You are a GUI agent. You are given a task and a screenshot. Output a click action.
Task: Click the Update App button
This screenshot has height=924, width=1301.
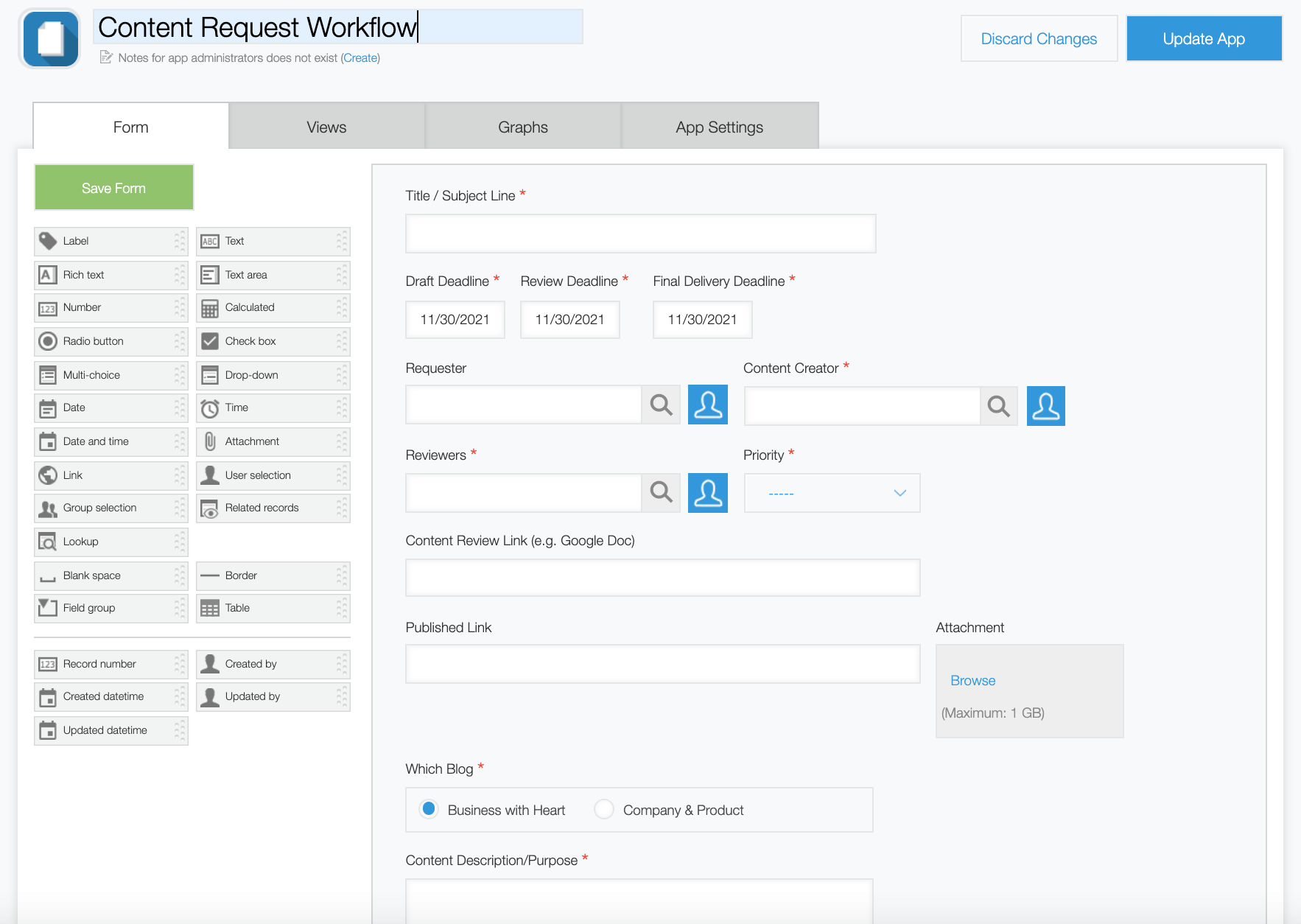[x=1204, y=38]
